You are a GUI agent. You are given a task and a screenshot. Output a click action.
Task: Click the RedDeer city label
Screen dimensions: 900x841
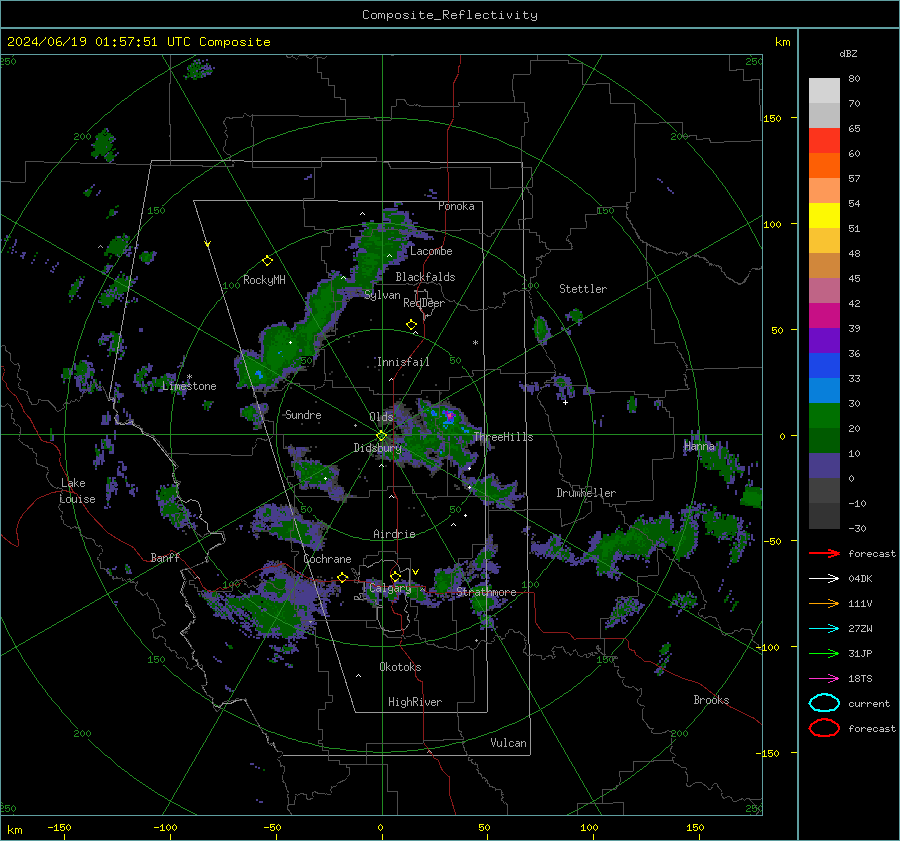(424, 303)
